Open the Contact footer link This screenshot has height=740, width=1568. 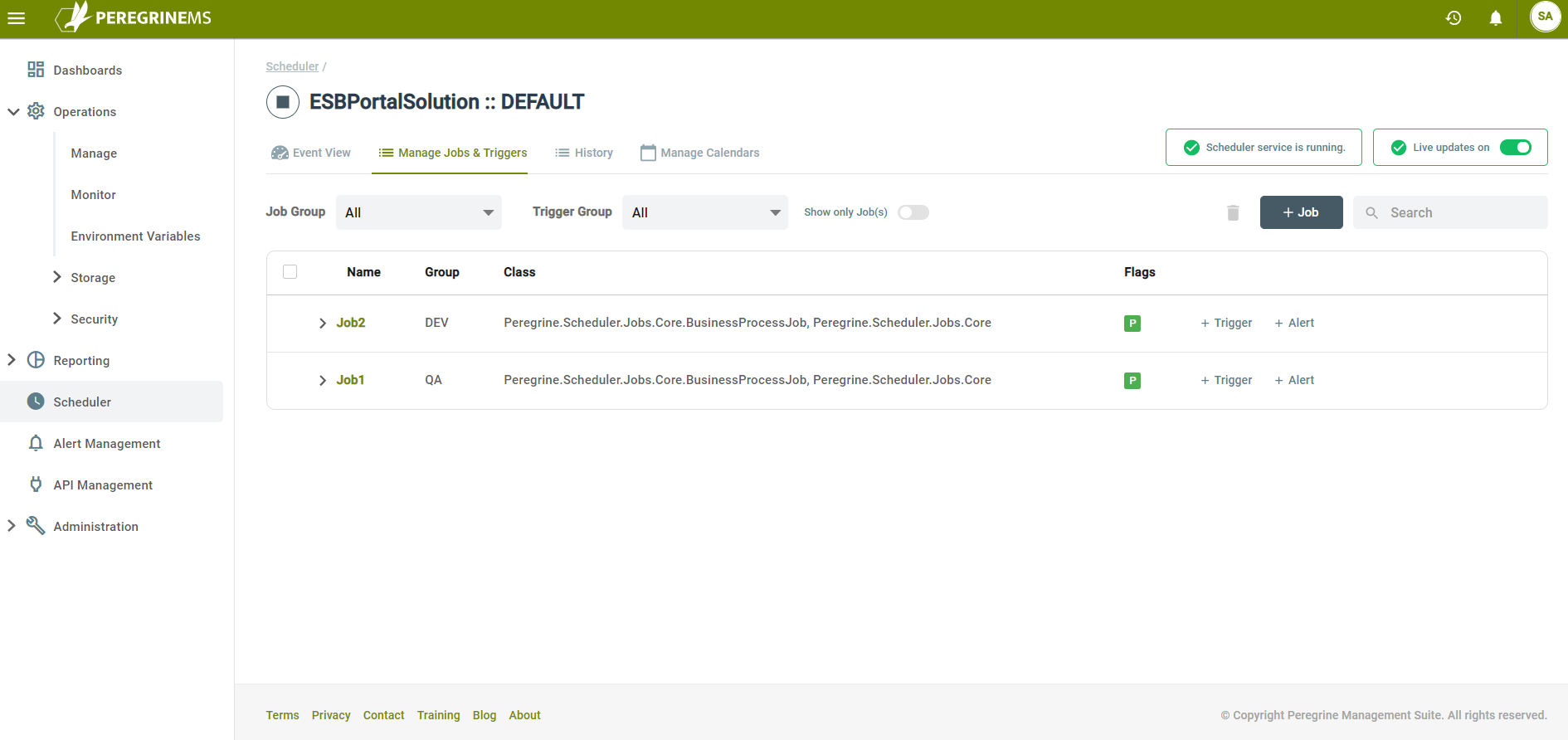[x=383, y=715]
